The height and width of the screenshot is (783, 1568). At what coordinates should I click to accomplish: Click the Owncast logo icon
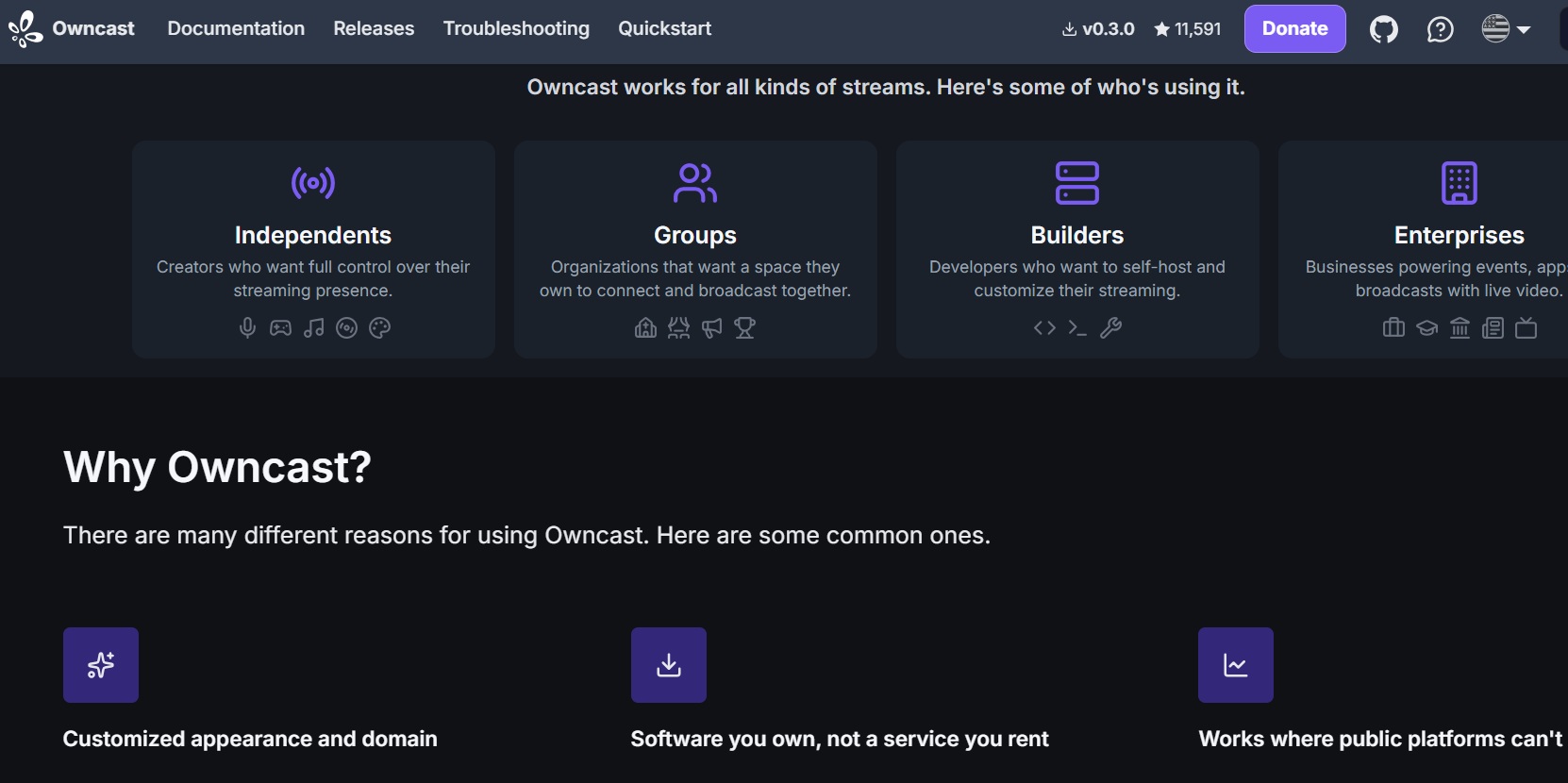pos(25,28)
